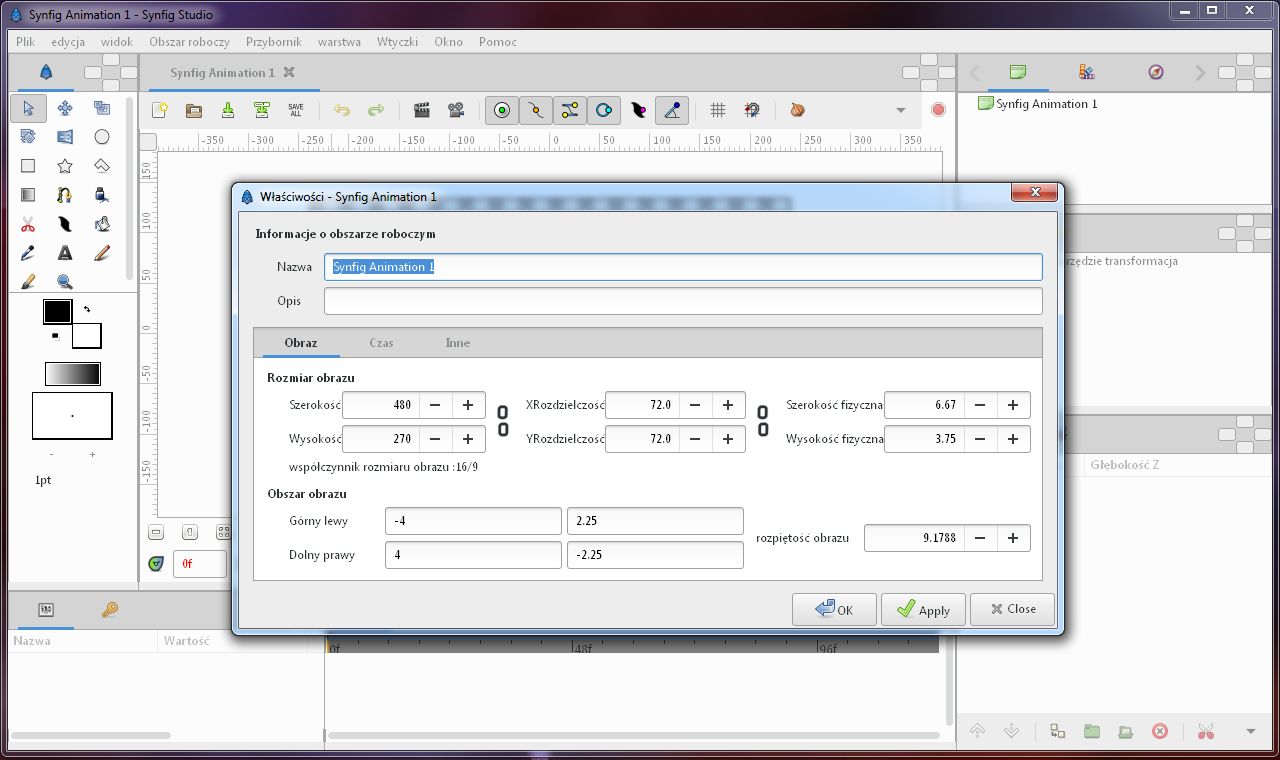Select the Smooth Move tool
The image size is (1280, 760).
pos(65,108)
